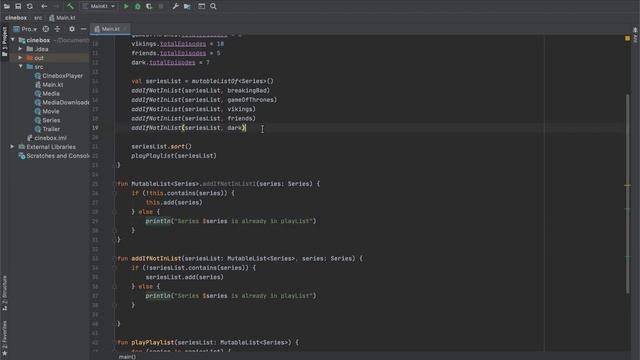This screenshot has height=360, width=640.
Task: Expand the out folder
Action: [20, 58]
